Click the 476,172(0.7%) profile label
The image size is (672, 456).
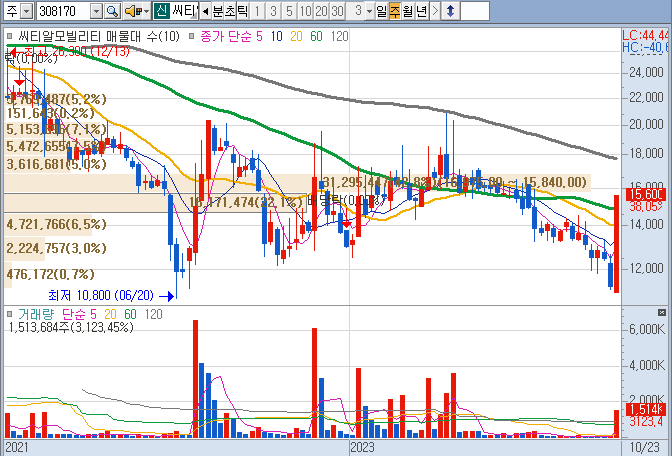click(x=50, y=274)
